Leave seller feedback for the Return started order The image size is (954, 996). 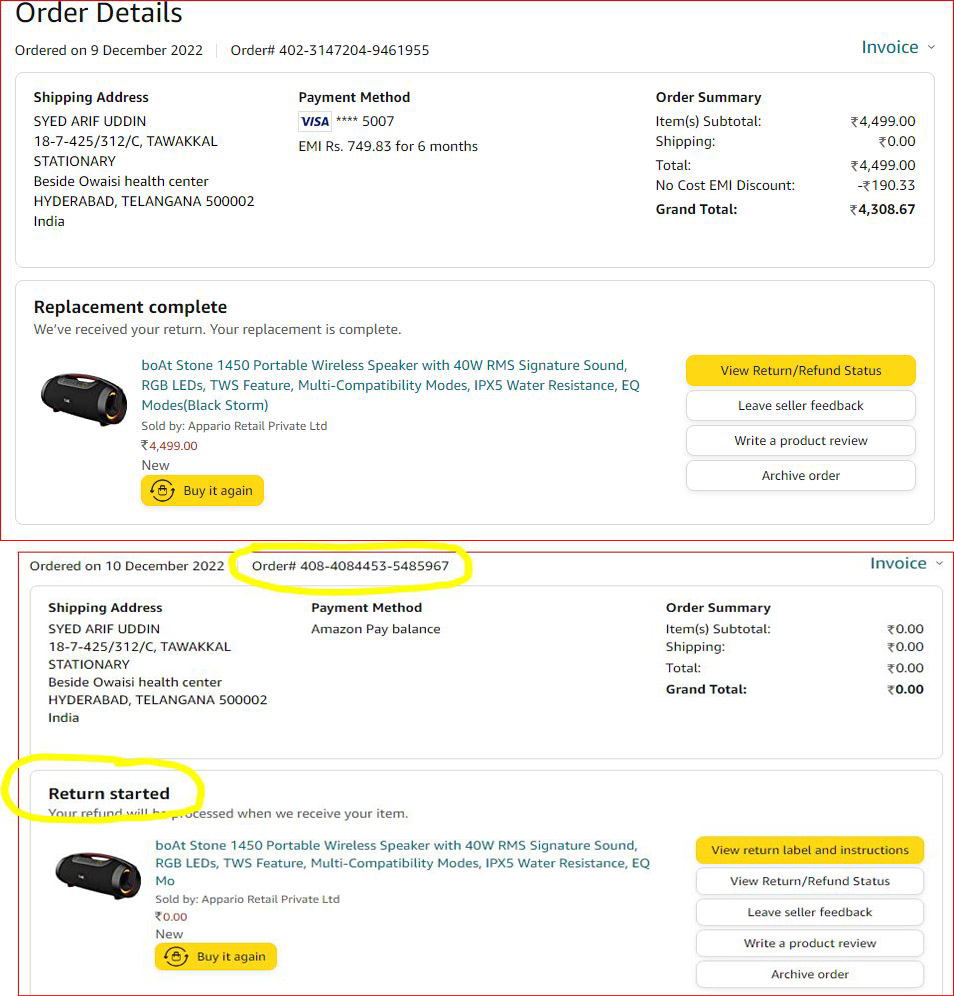tap(809, 912)
